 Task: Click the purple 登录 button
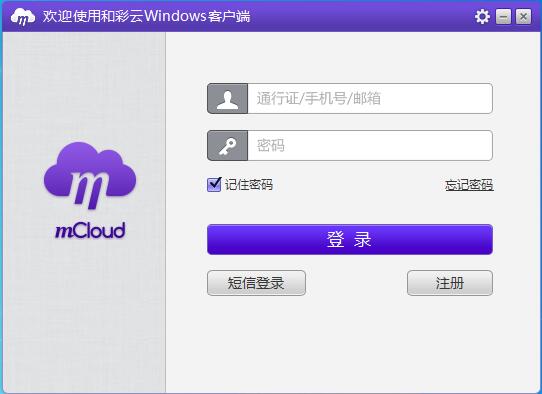point(350,240)
